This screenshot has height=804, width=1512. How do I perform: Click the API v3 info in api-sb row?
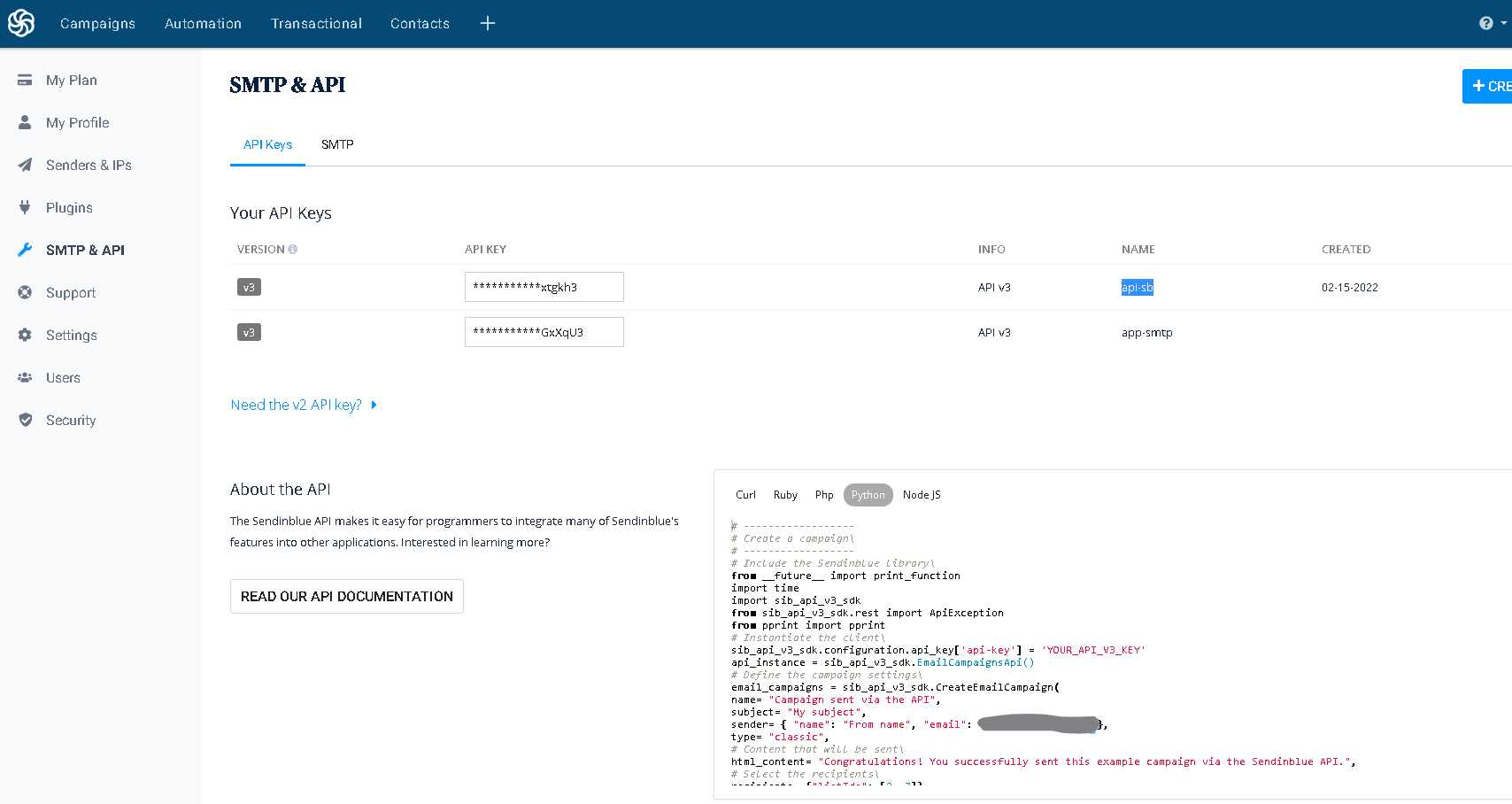994,287
